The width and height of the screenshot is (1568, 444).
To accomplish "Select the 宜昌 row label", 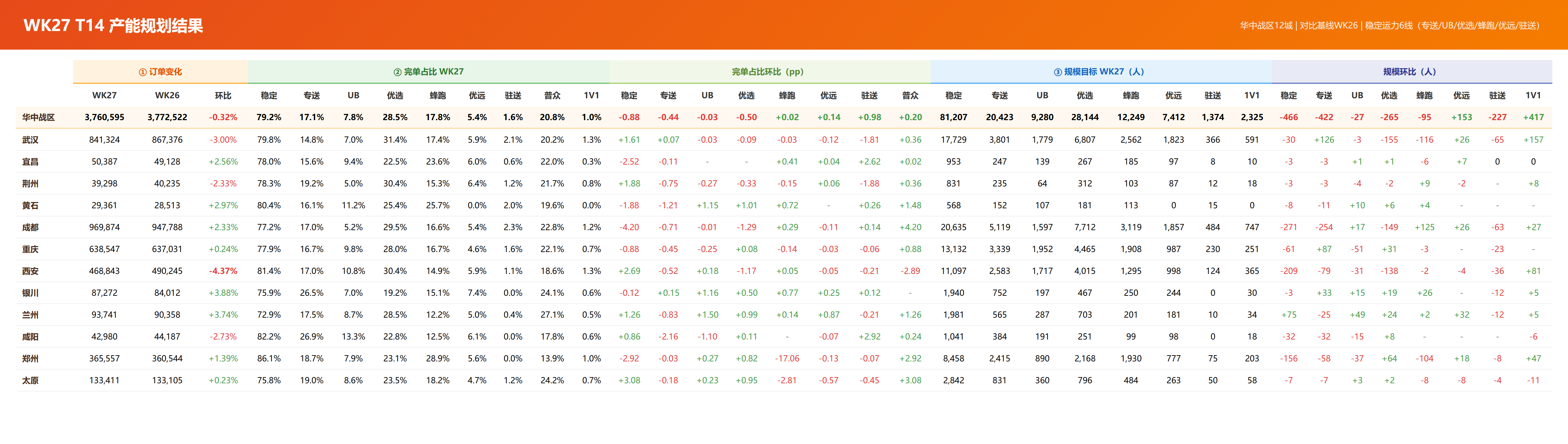I will point(30,162).
